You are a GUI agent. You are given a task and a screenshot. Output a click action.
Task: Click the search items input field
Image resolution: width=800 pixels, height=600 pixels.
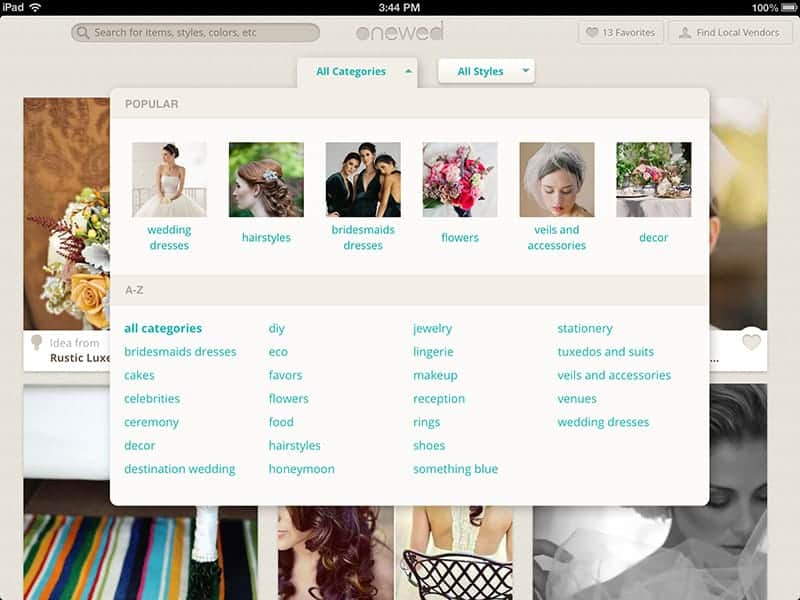tap(200, 33)
